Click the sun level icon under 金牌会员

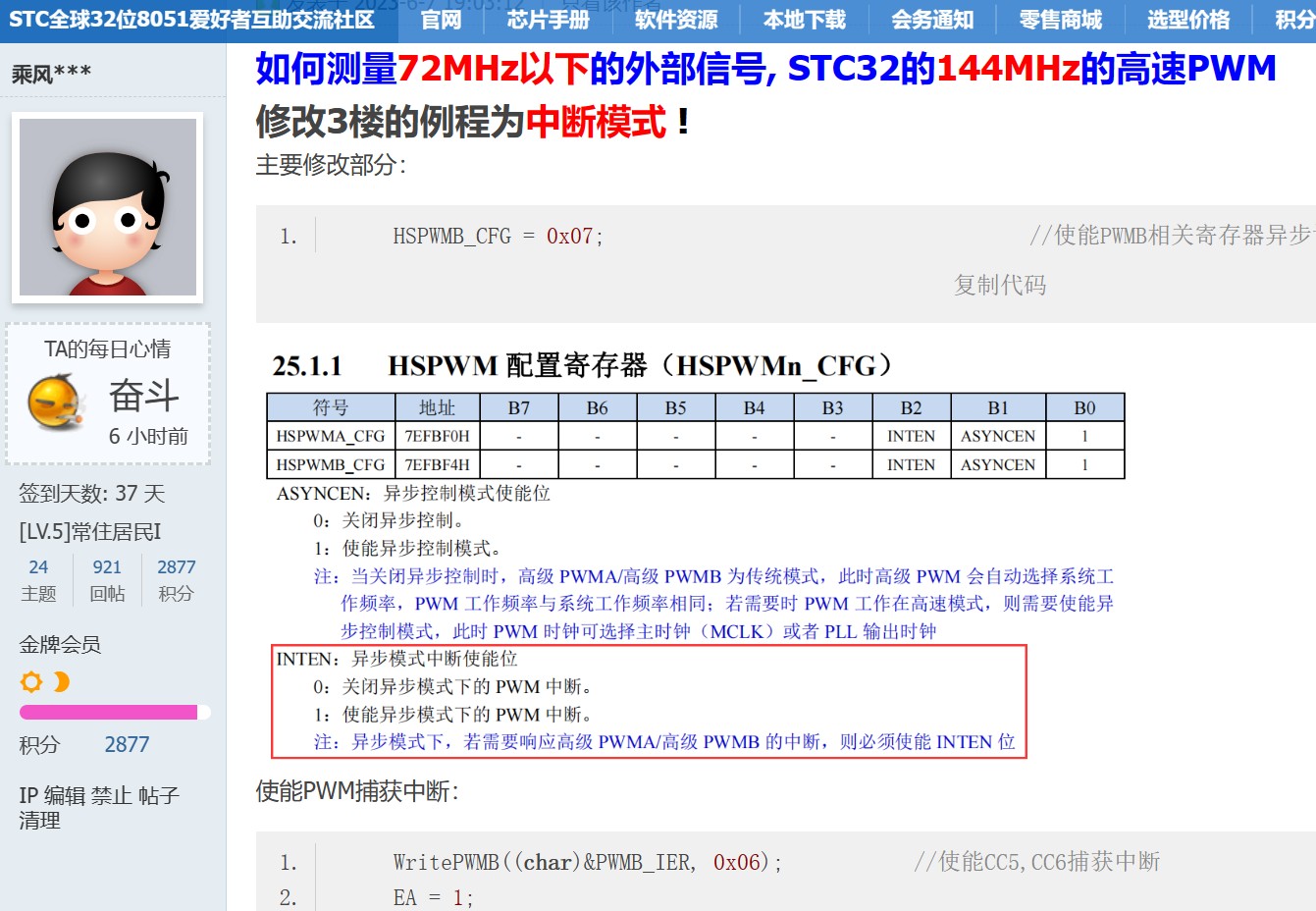click(x=31, y=681)
